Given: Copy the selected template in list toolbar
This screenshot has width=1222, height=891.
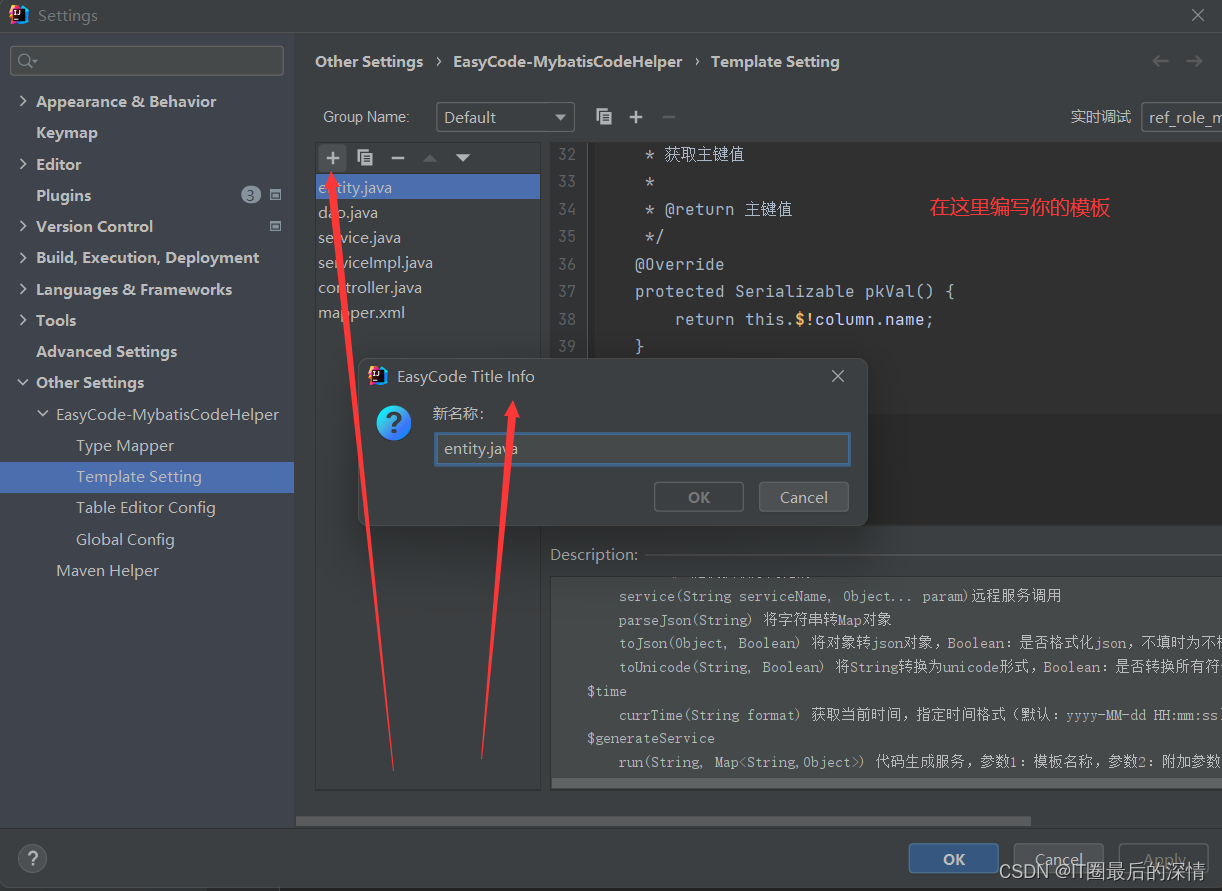Looking at the screenshot, I should (365, 157).
